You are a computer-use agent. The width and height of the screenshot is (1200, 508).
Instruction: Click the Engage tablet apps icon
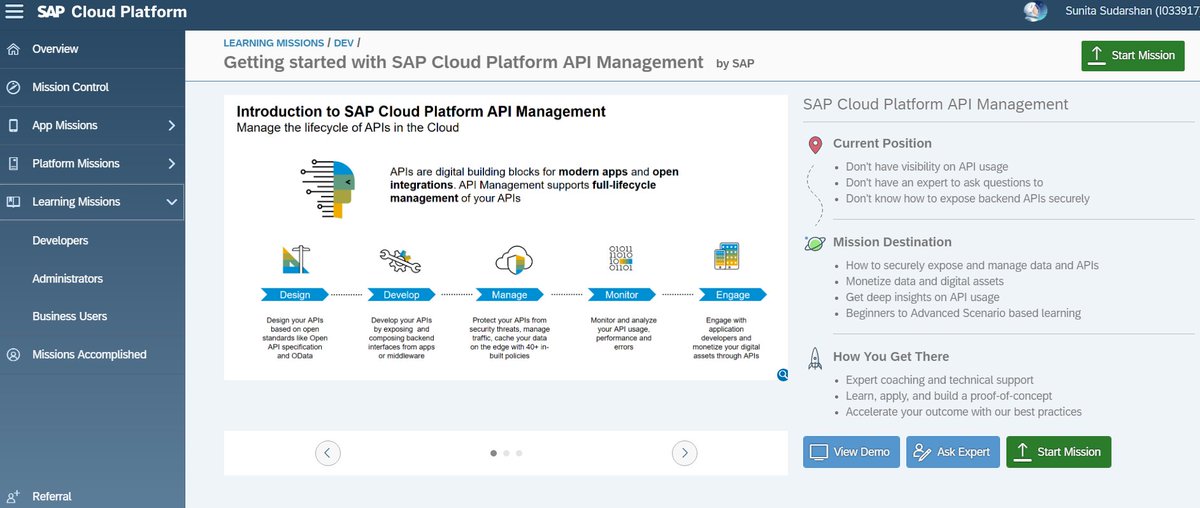tap(726, 257)
